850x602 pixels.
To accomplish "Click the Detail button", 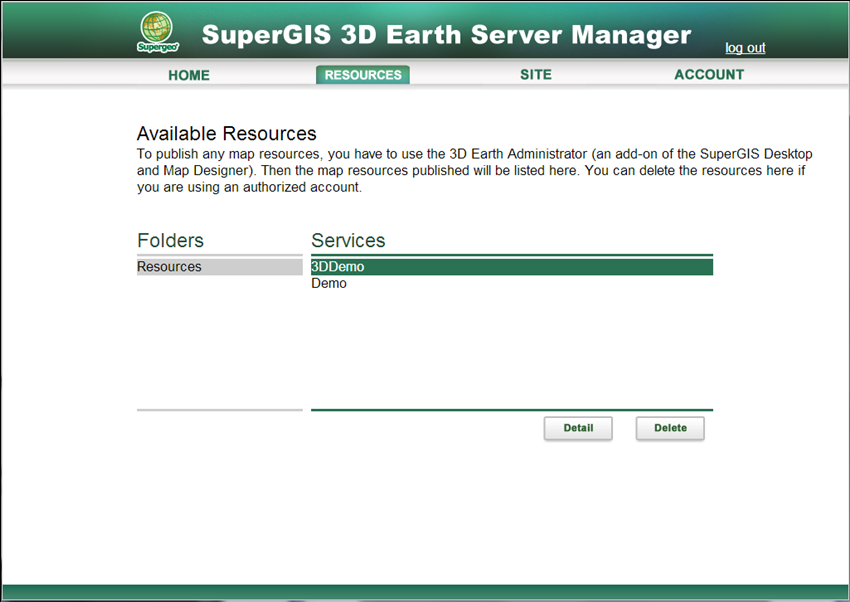I will click(x=578, y=428).
